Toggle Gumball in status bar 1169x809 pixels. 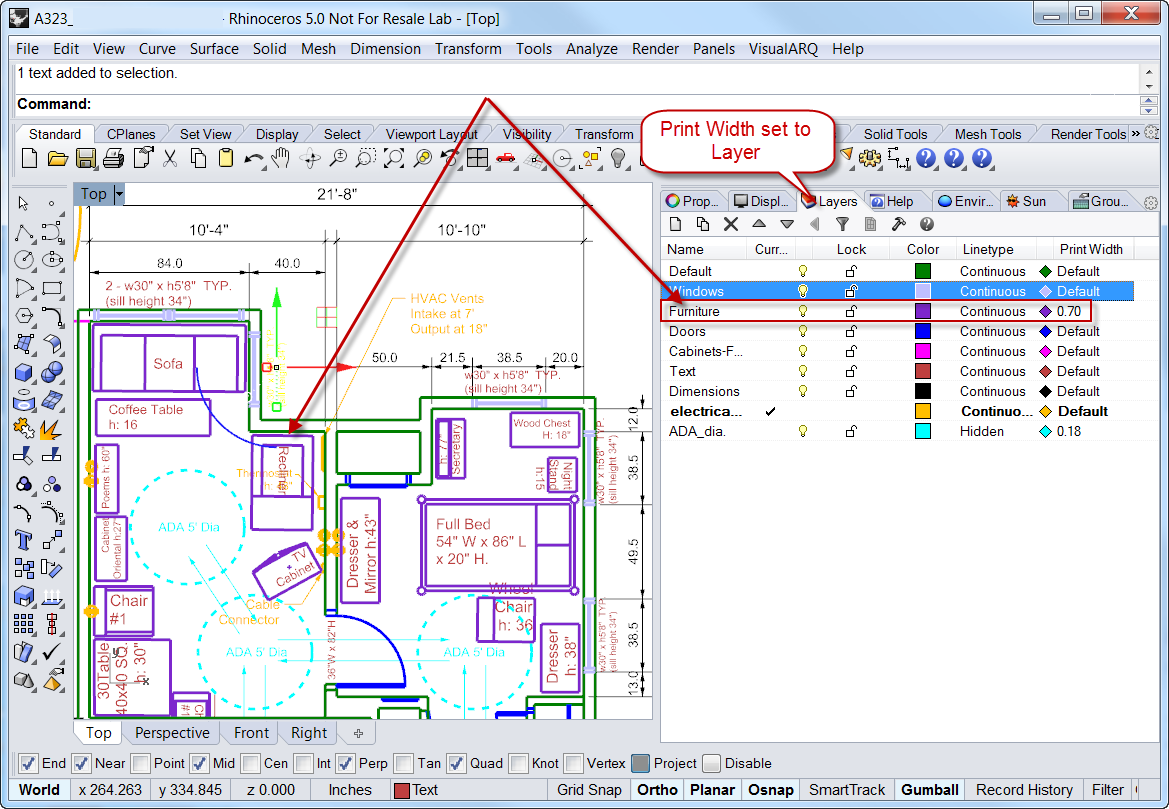[930, 790]
